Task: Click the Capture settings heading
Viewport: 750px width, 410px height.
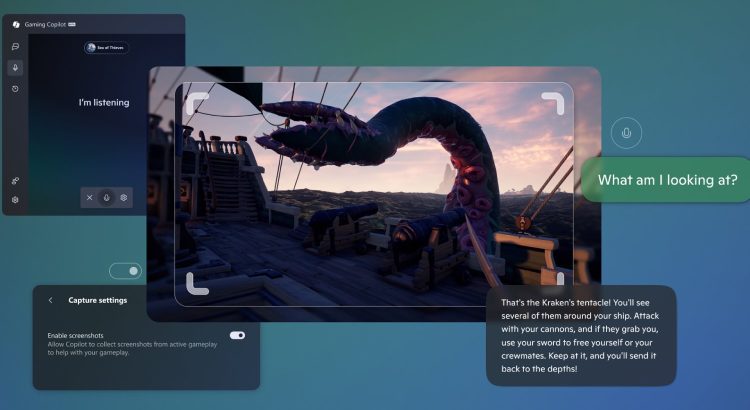Action: 98,300
